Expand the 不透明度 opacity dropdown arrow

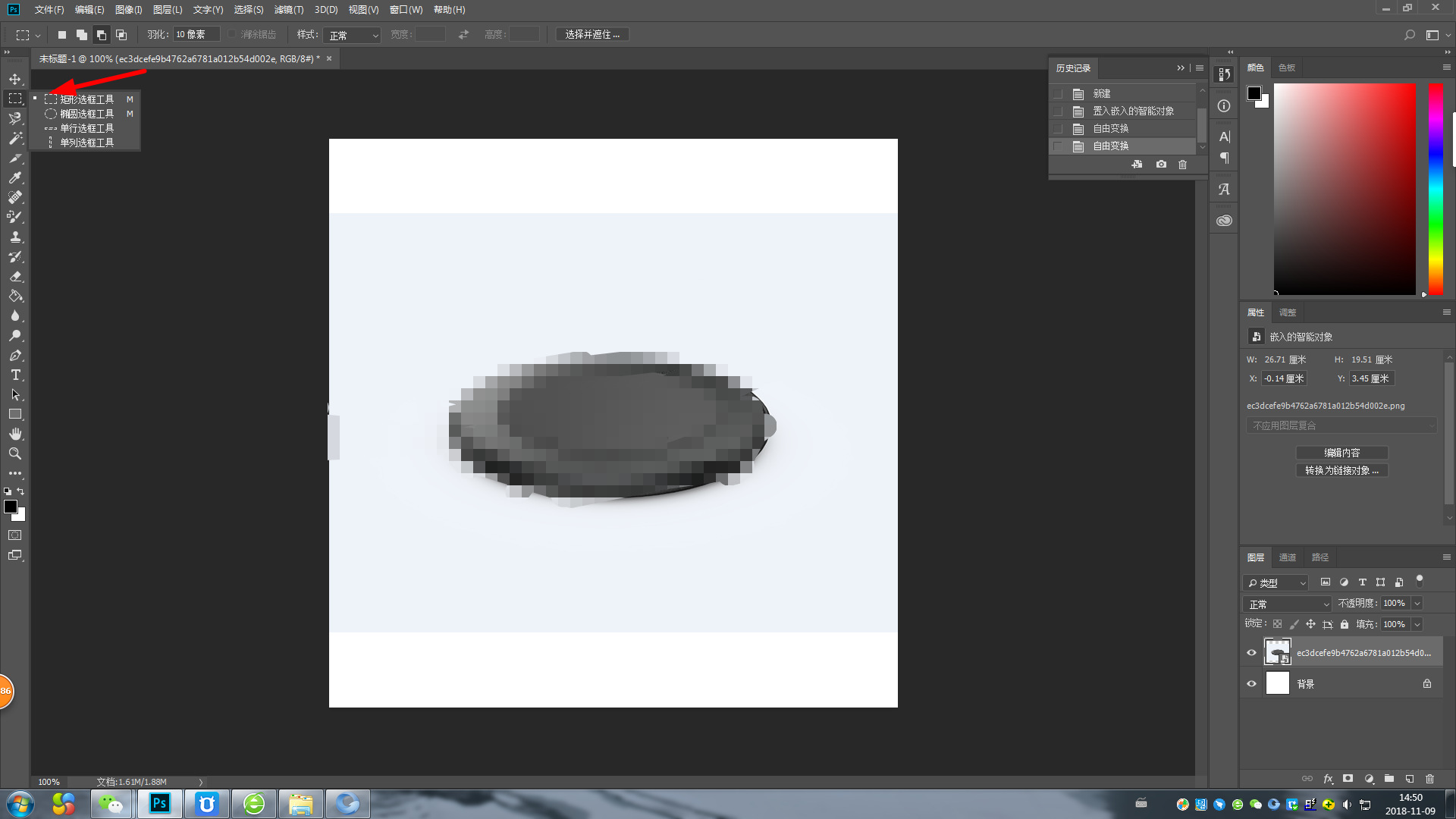tap(1417, 604)
